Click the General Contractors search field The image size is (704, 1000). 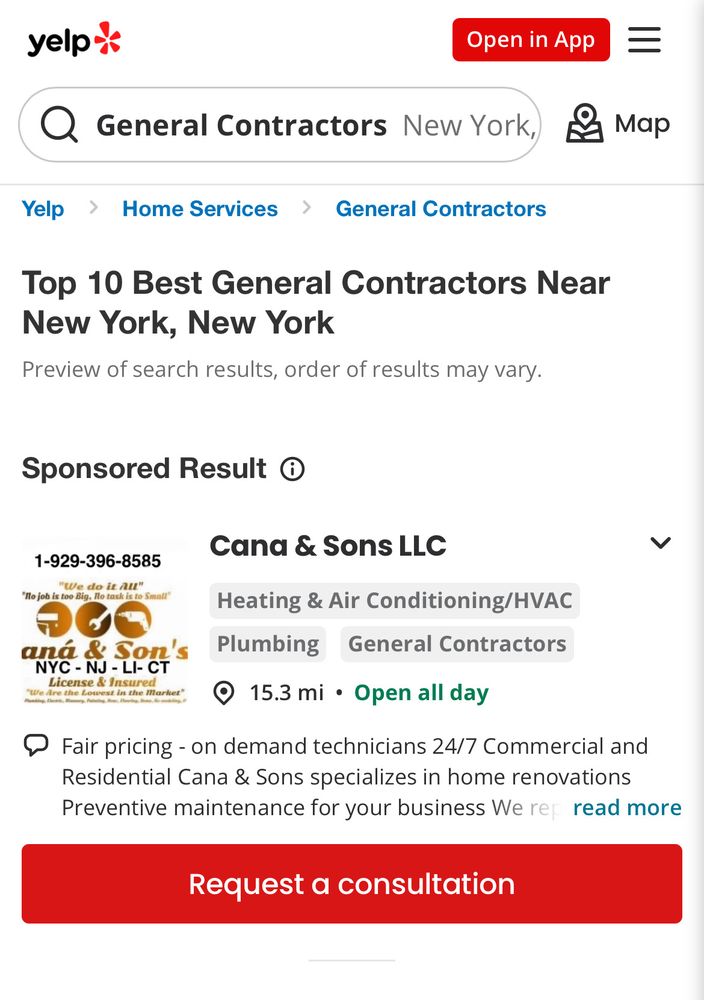pos(241,125)
